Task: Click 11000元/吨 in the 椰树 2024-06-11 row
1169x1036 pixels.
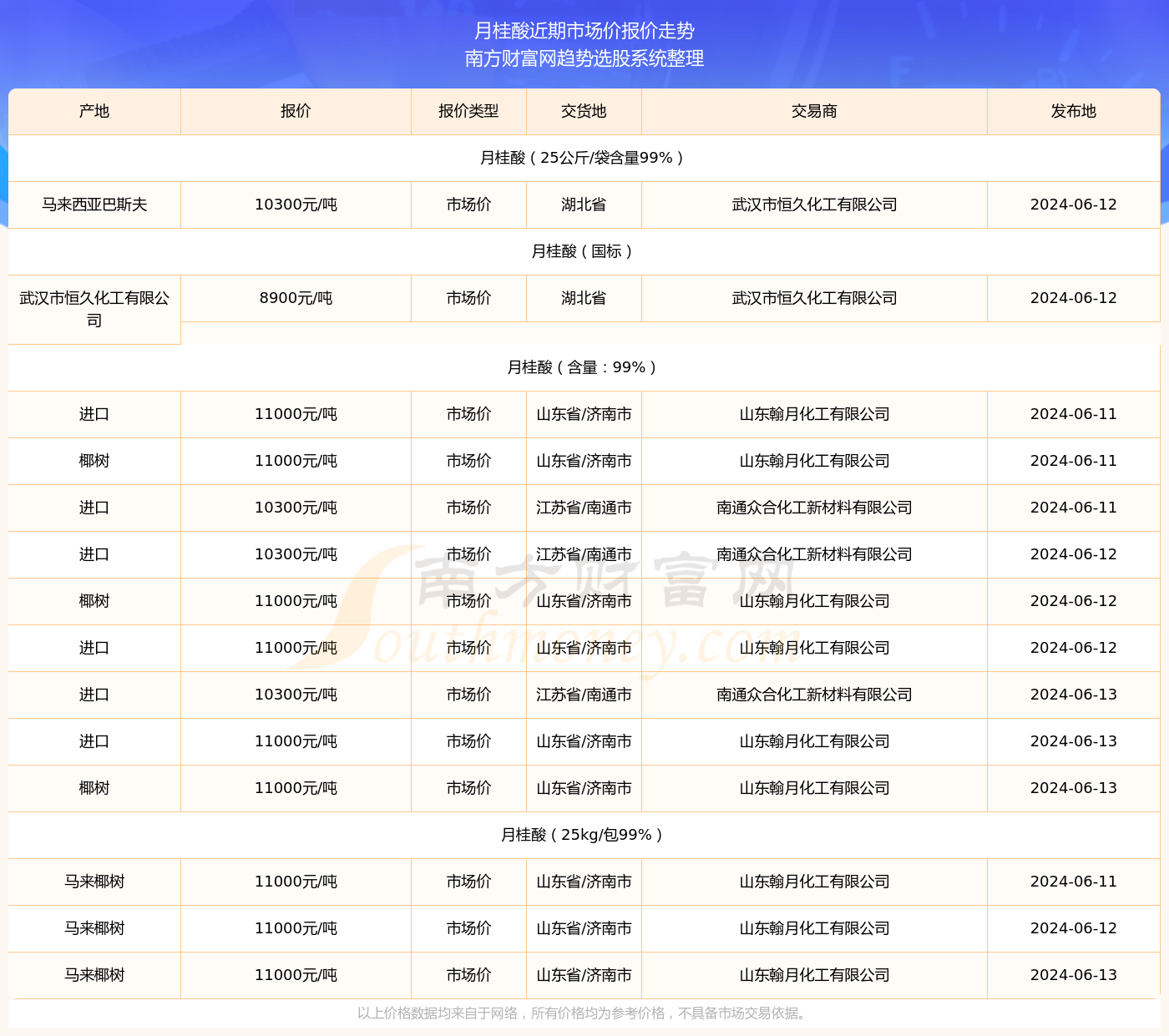Action: (296, 461)
